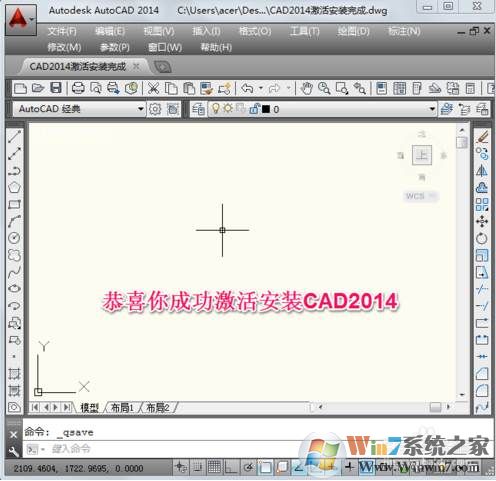496x481 pixels.
Task: Open the 绘图(D) menu
Action: click(353, 32)
